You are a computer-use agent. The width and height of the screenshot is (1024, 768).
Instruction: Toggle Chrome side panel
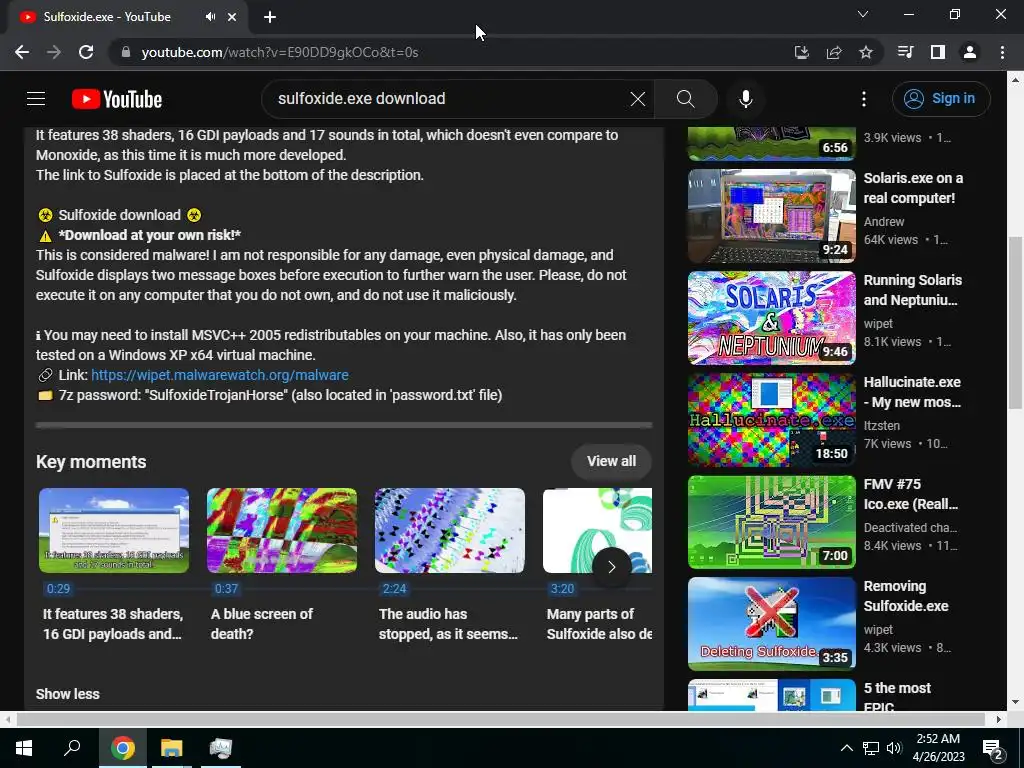938,52
